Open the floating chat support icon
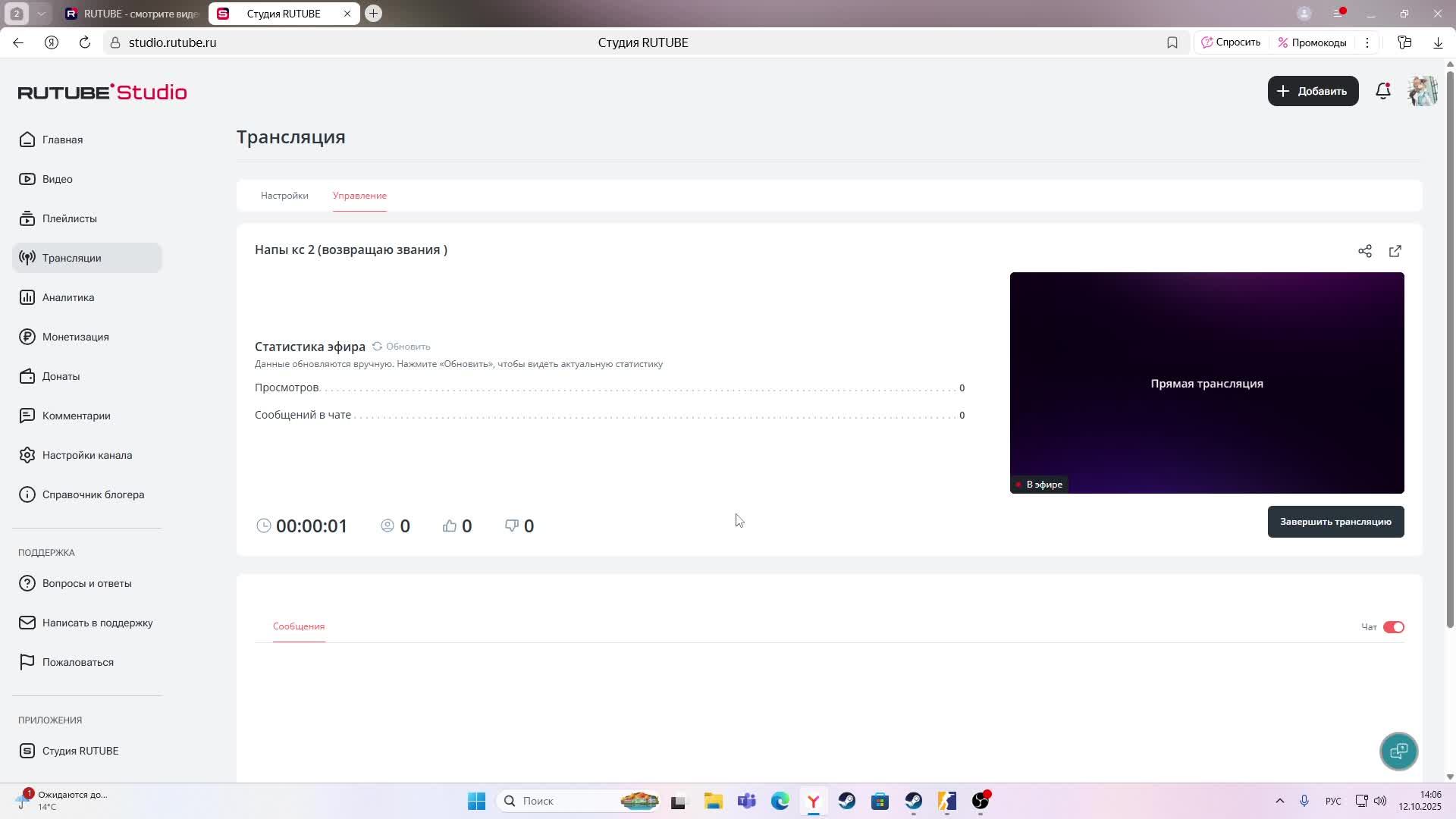1456x819 pixels. [x=1398, y=751]
